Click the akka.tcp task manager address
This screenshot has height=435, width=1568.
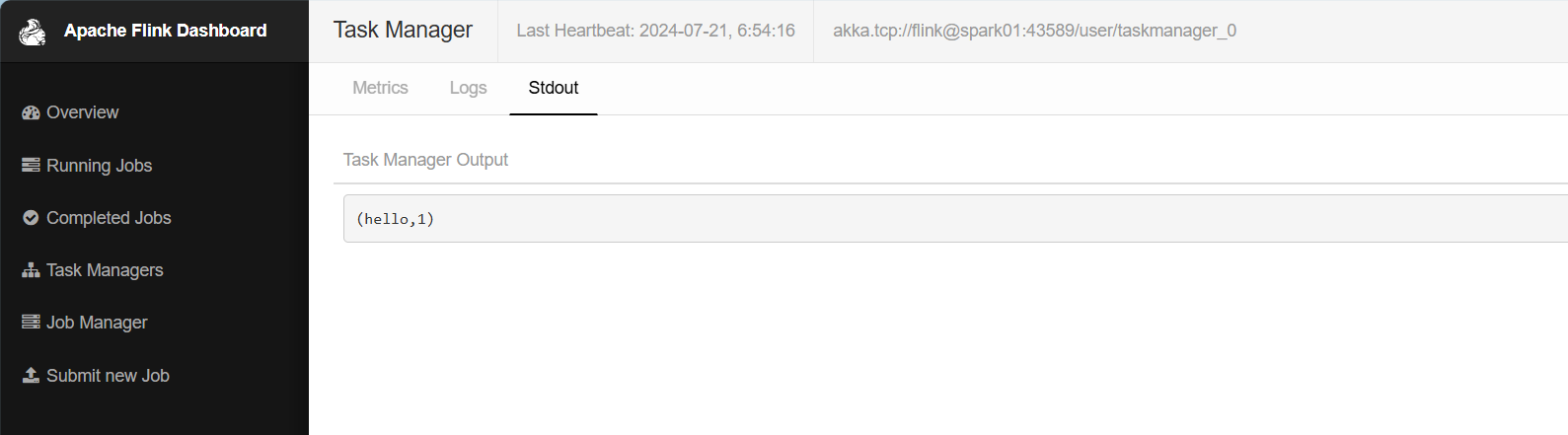click(1034, 31)
